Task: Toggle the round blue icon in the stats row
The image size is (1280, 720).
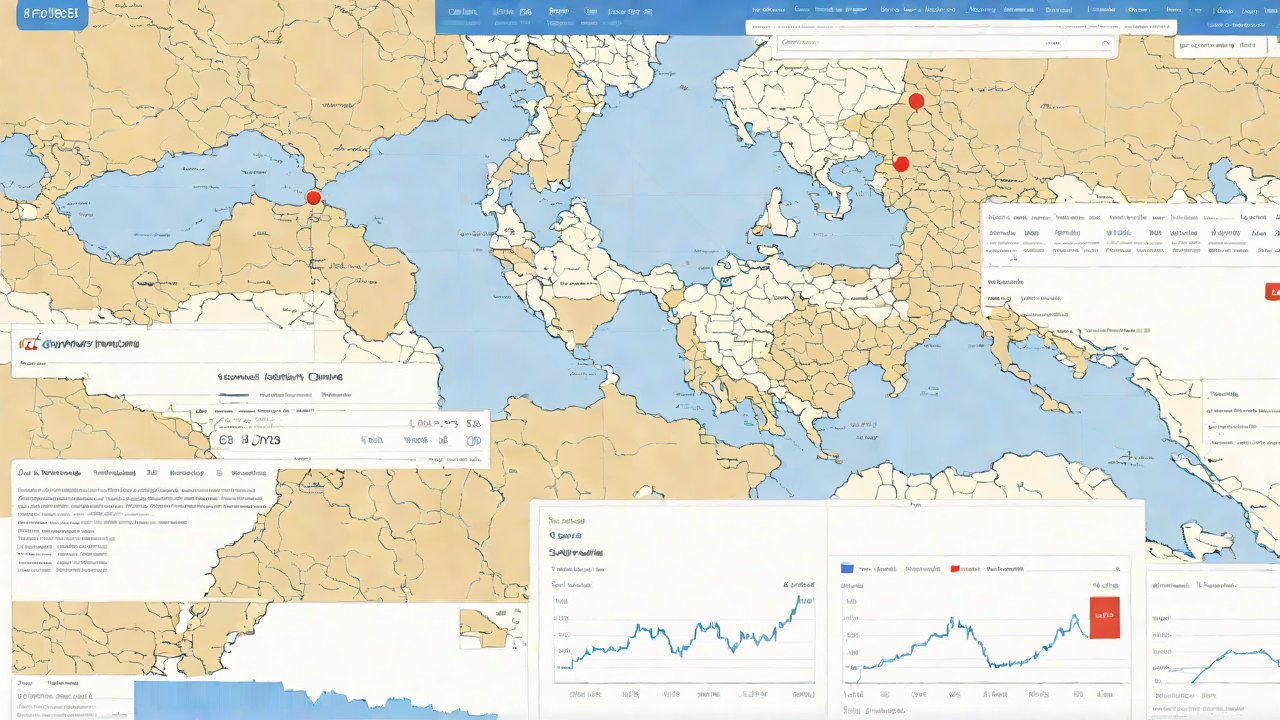Action: pyautogui.click(x=474, y=440)
